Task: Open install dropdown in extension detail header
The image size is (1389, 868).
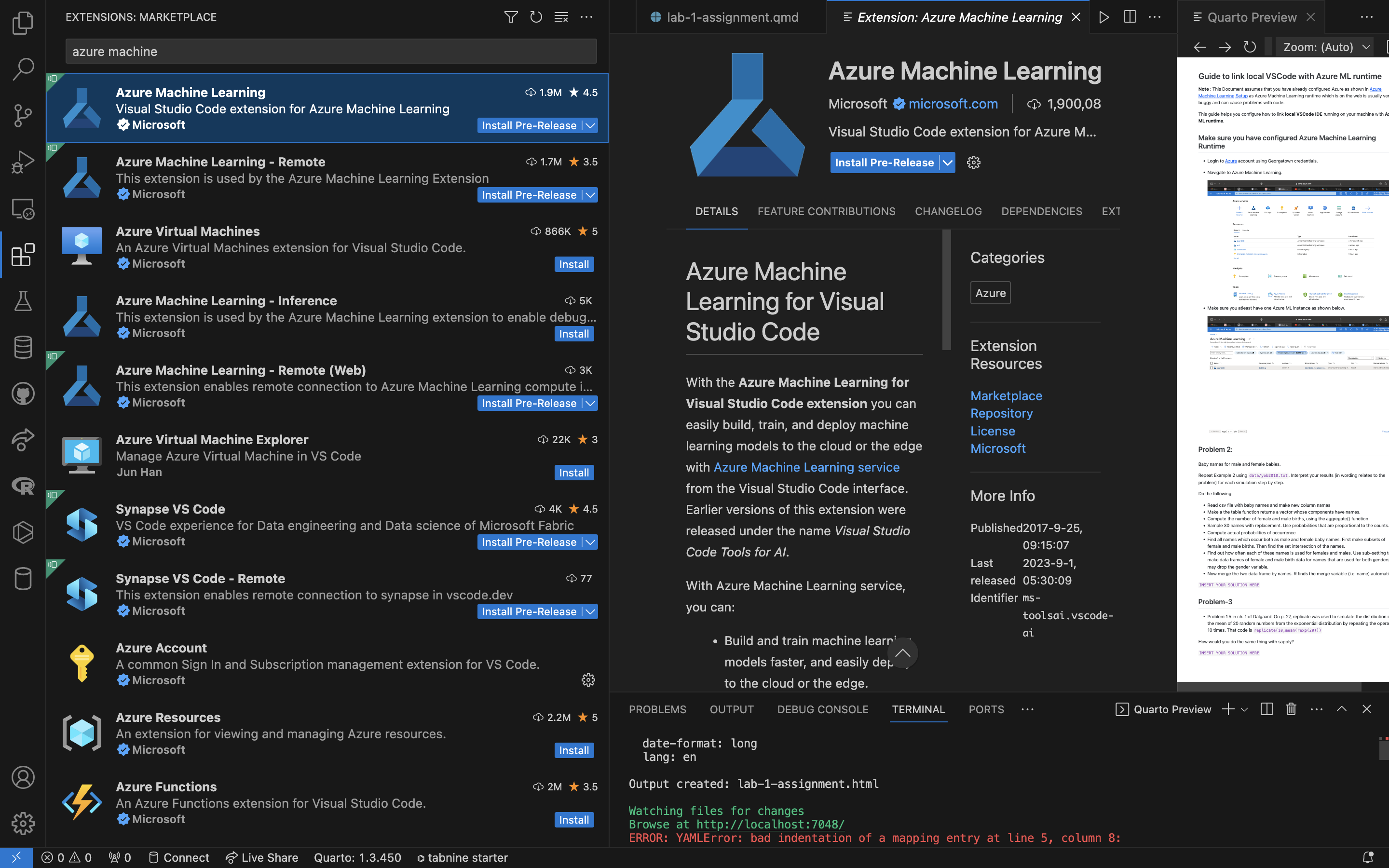Action: (x=948, y=163)
